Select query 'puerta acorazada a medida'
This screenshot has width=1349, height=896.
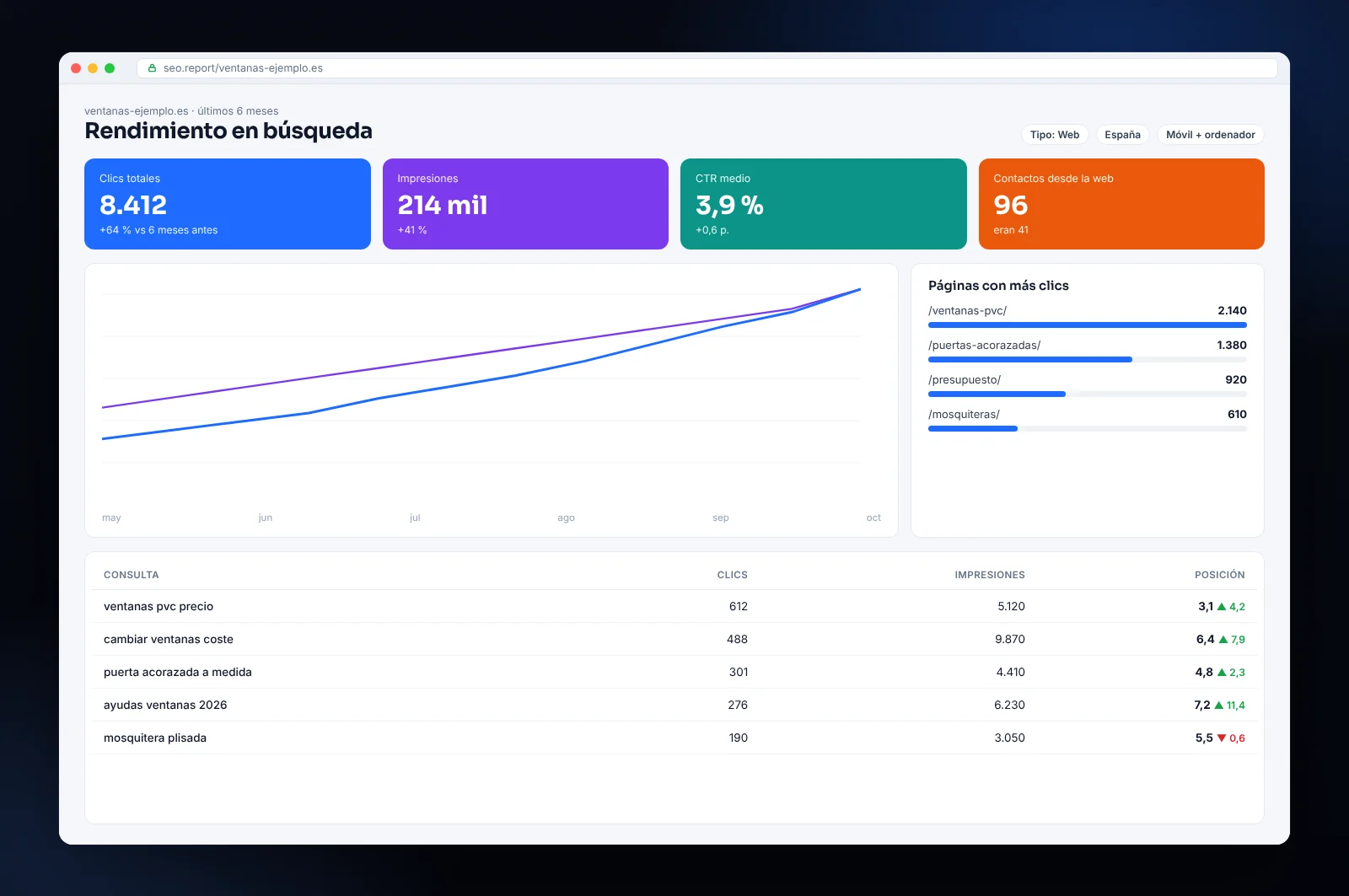(178, 672)
